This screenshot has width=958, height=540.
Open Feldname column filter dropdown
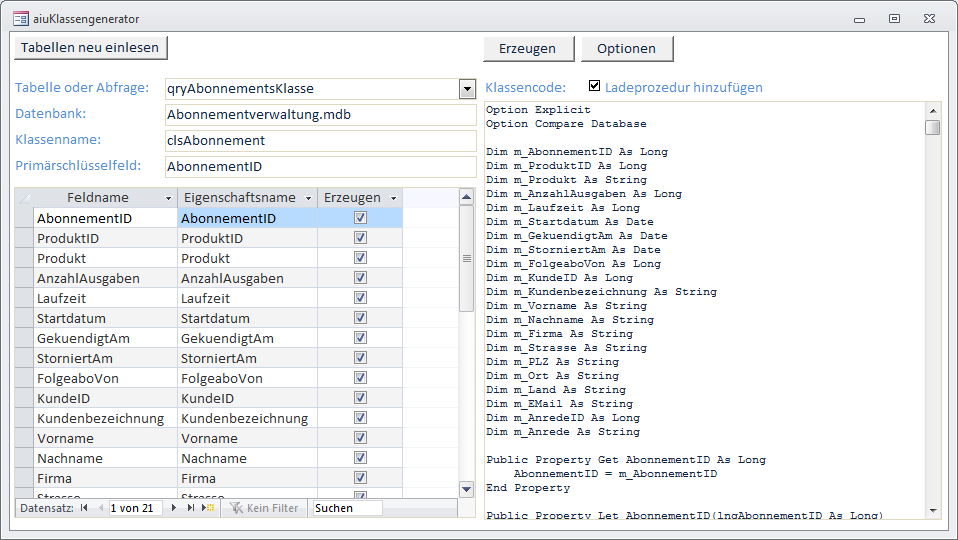coord(166,198)
